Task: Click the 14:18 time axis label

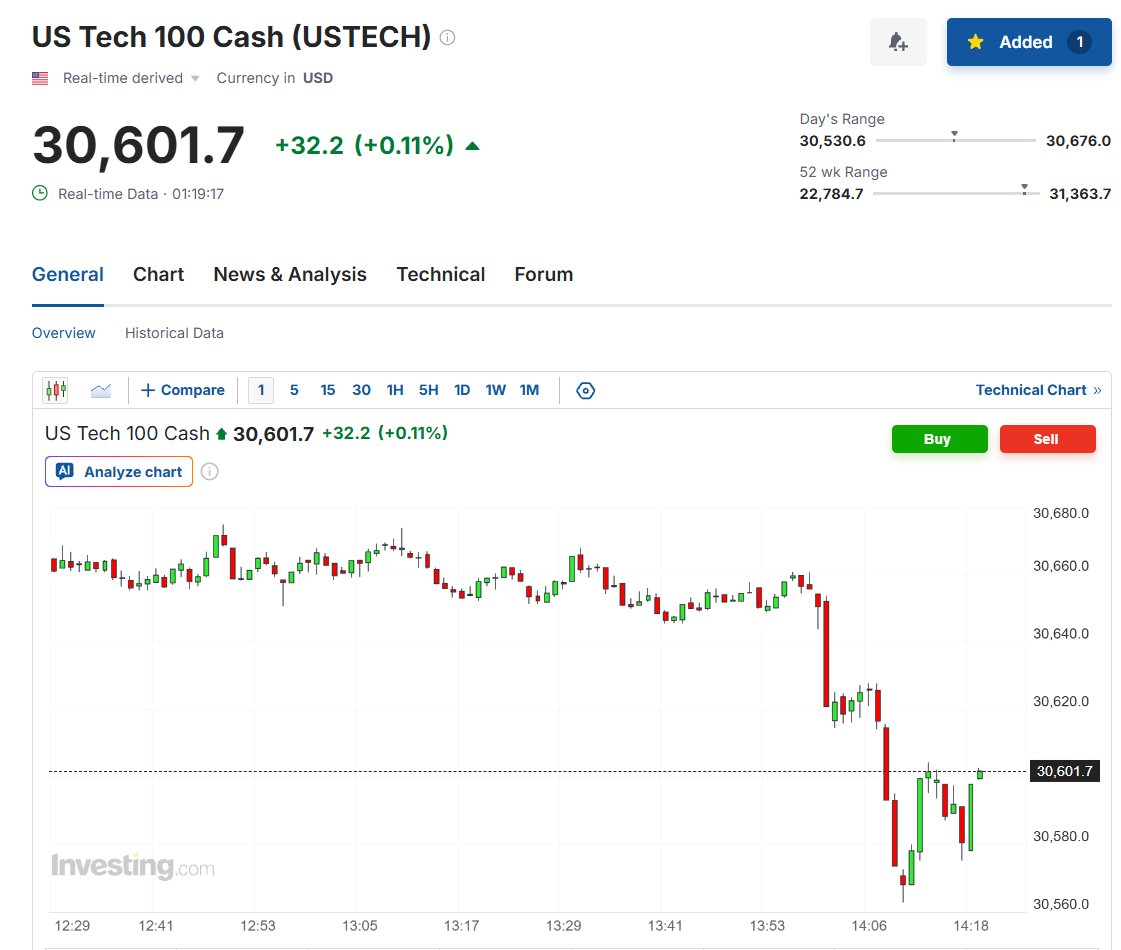Action: click(x=971, y=926)
